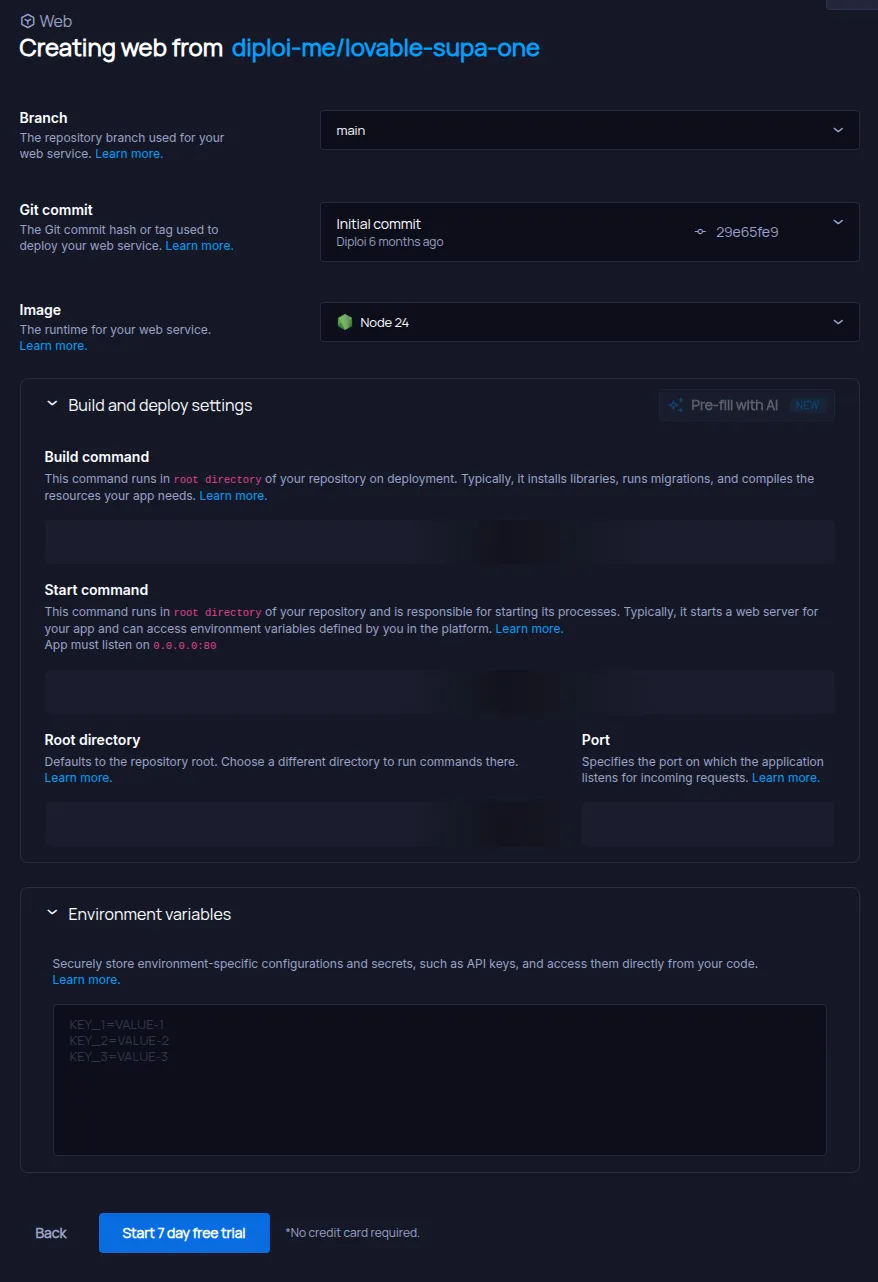The image size is (878, 1282).
Task: Click the Node.js runtime icon in Image selector
Action: point(347,322)
